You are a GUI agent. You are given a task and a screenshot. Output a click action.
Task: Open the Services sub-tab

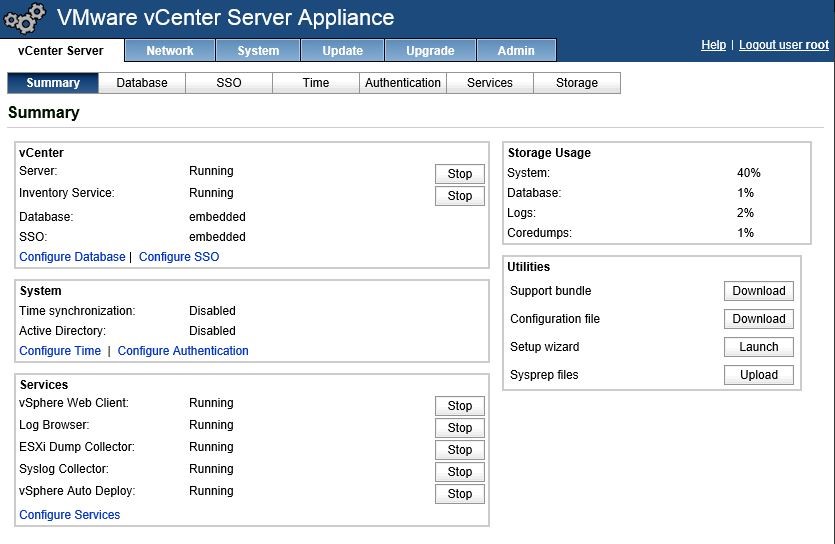[x=490, y=83]
